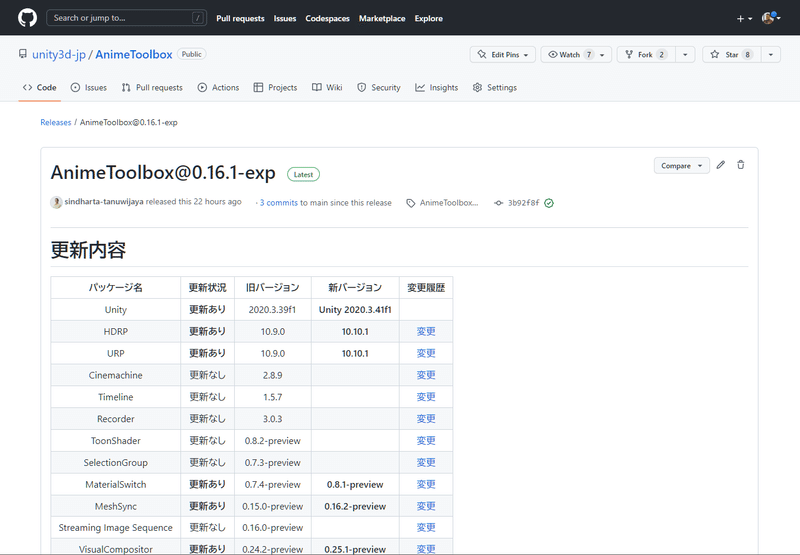
Task: Click the 更新内容 heading
Action: click(88, 250)
